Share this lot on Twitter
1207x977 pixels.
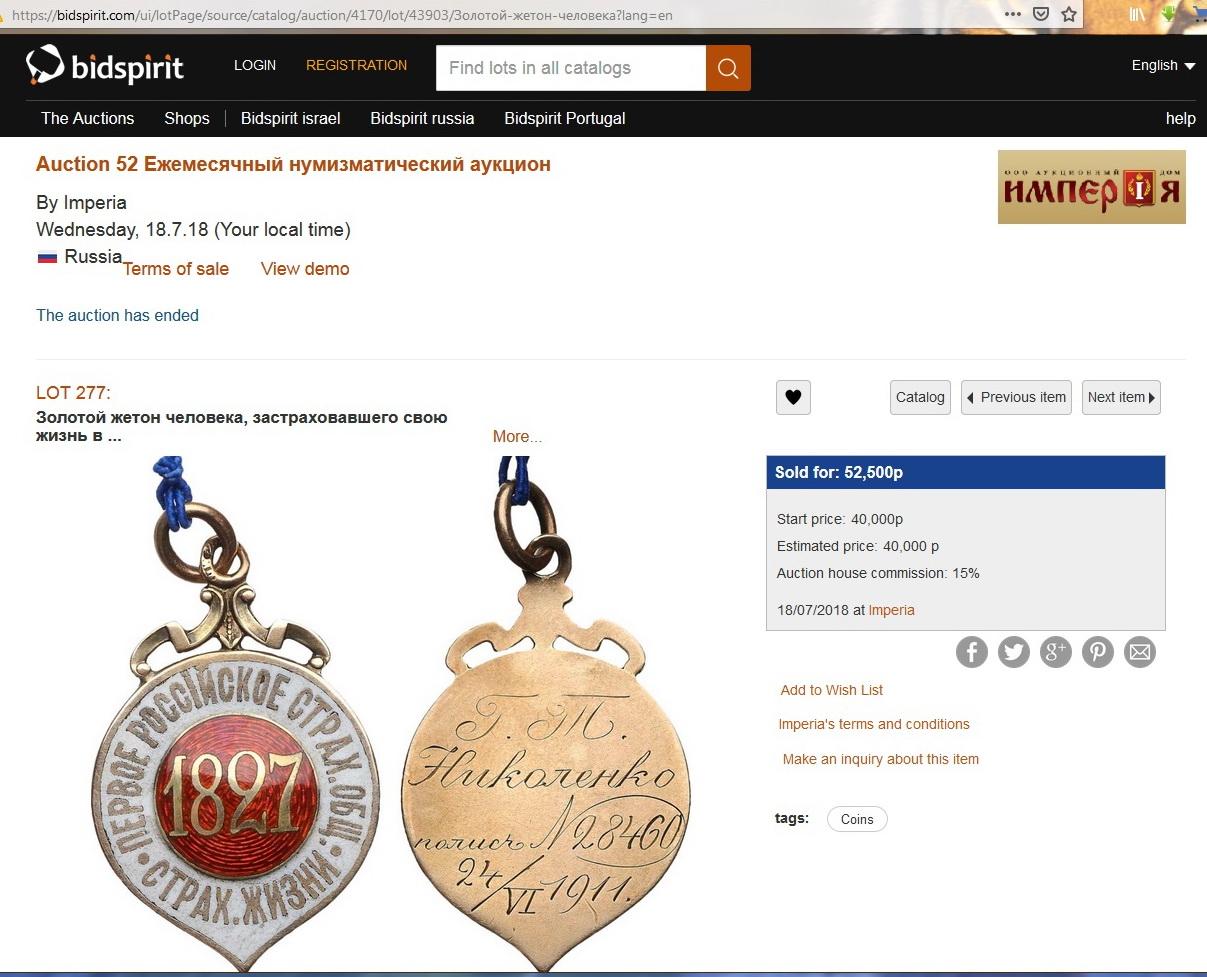click(1013, 653)
